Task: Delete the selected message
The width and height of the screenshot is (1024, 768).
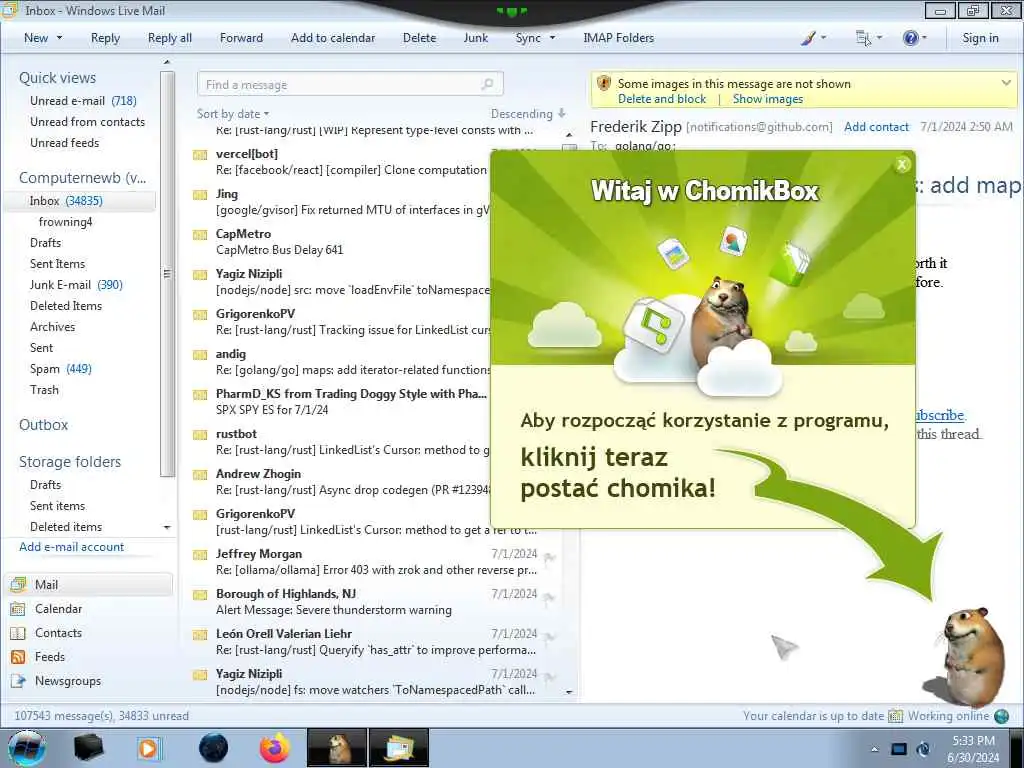Action: coord(419,38)
